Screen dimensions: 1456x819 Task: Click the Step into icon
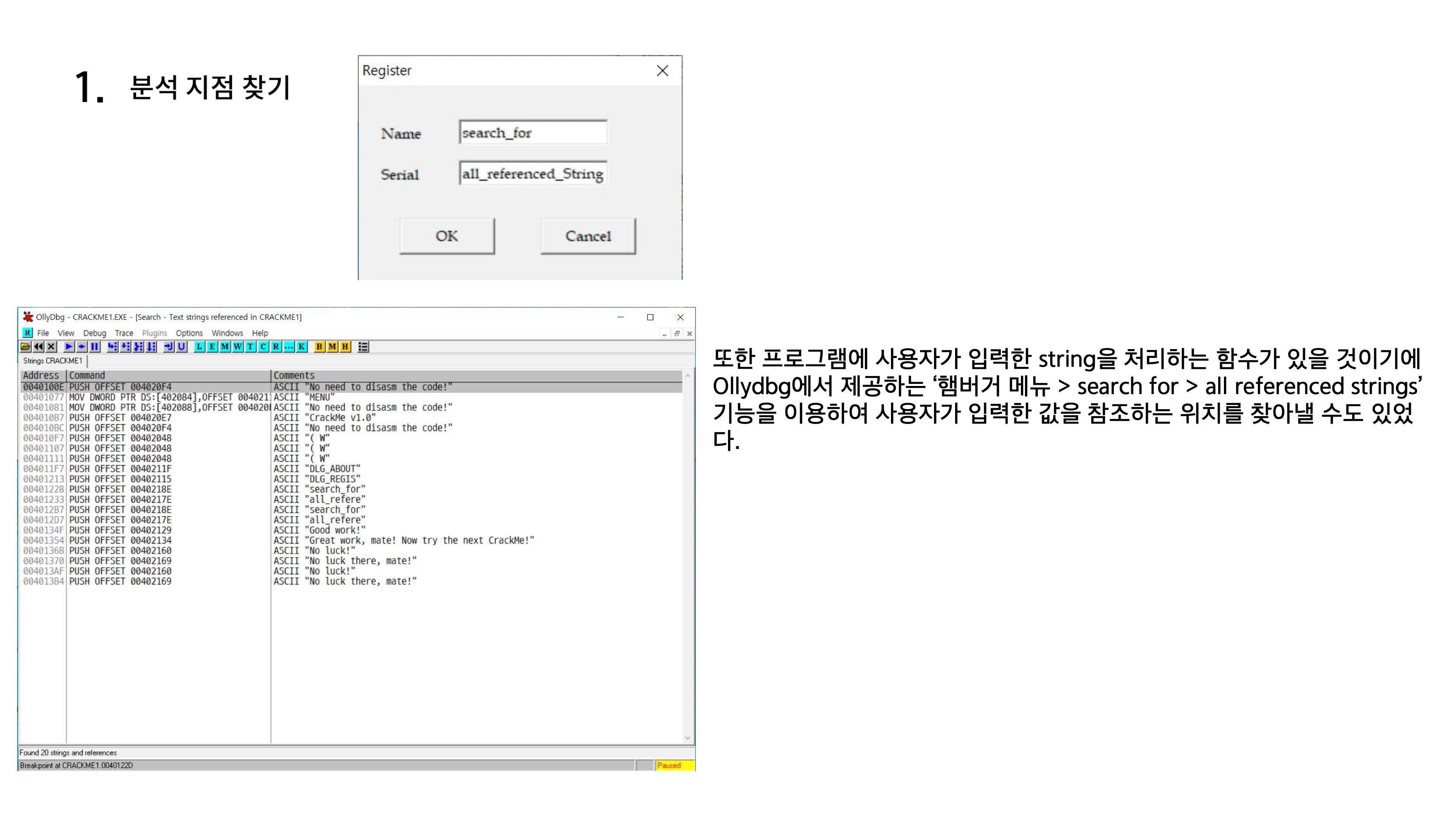pyautogui.click(x=113, y=347)
